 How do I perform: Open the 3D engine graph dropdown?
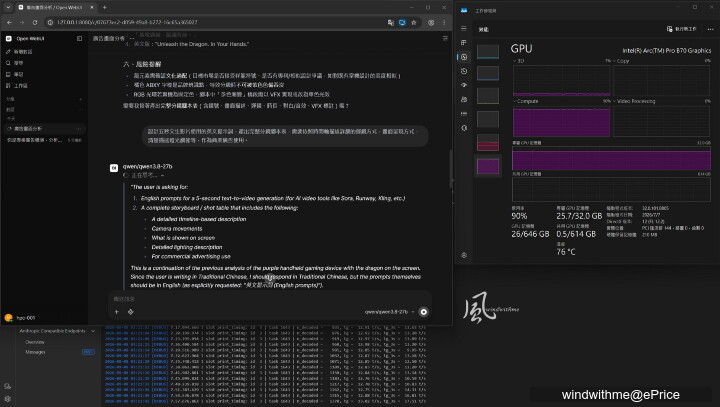pos(519,61)
